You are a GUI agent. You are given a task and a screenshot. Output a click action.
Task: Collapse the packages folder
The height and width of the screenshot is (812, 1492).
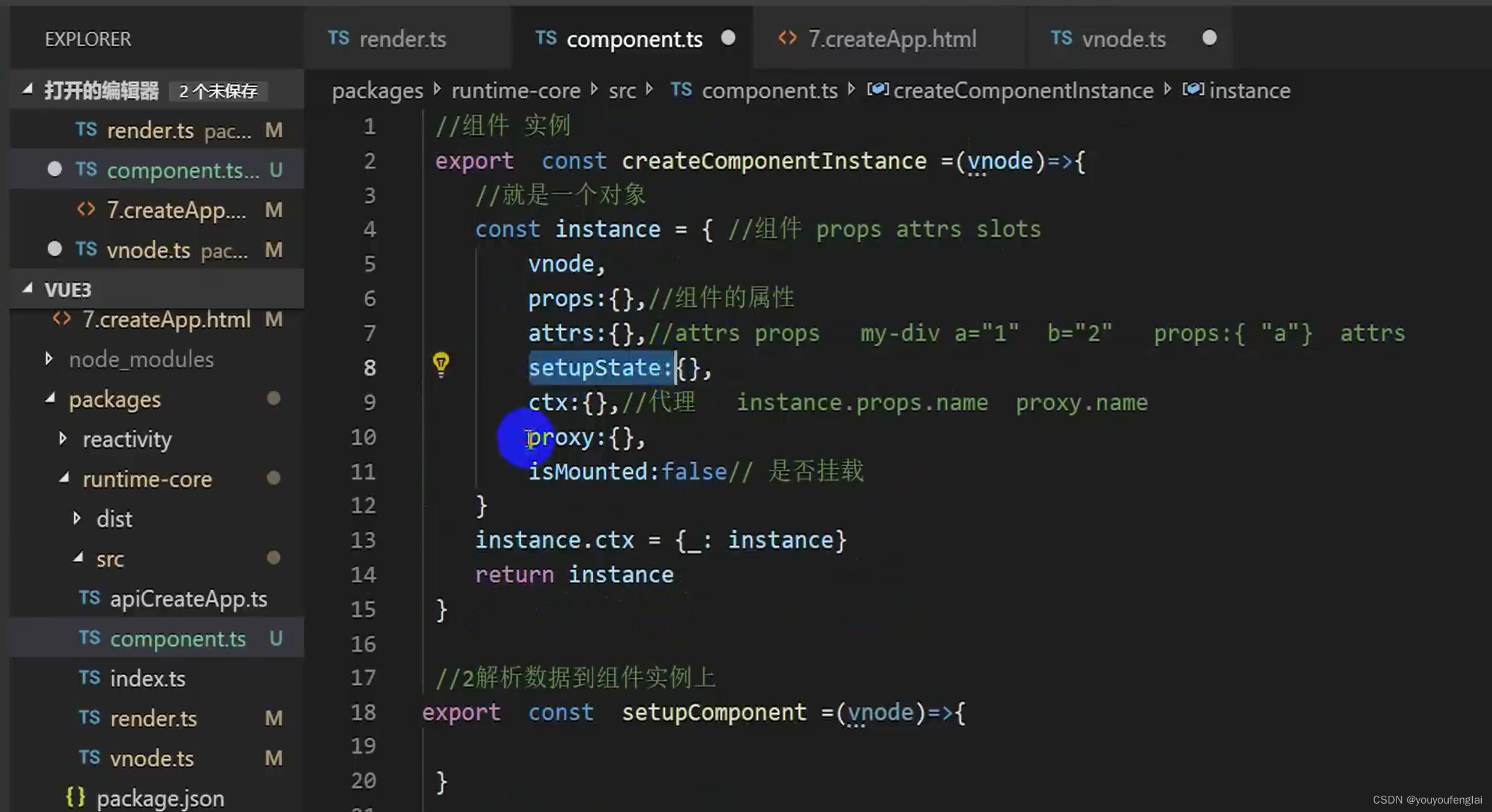pos(50,398)
